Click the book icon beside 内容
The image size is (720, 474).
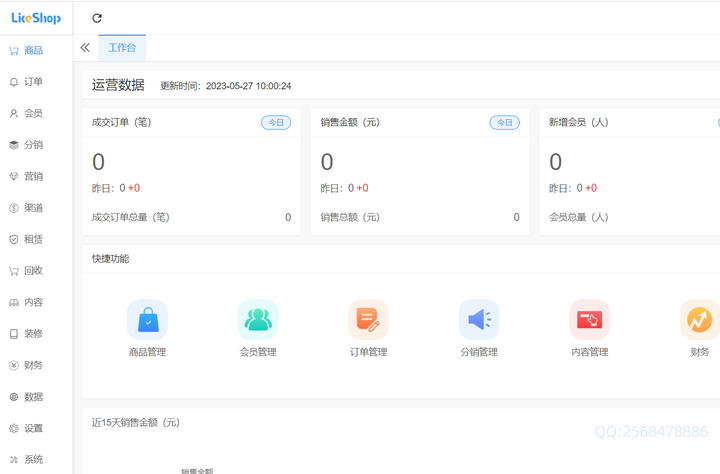click(x=14, y=302)
